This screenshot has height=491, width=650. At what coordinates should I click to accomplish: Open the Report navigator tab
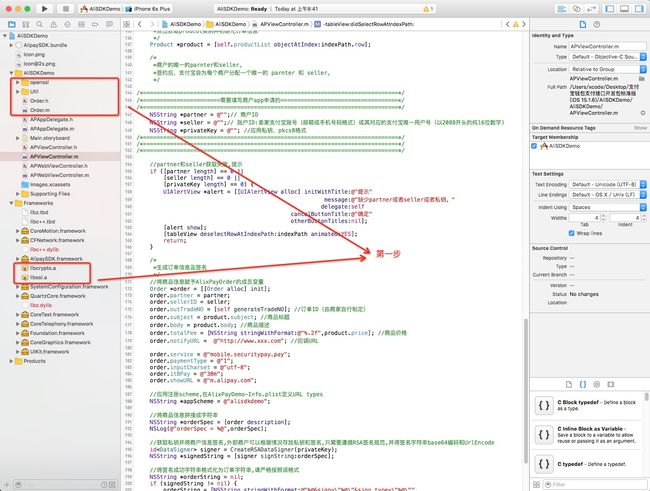coord(109,24)
